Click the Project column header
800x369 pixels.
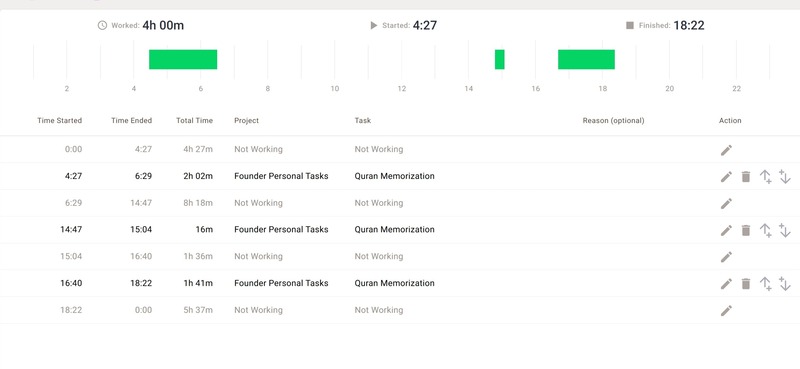[246, 120]
